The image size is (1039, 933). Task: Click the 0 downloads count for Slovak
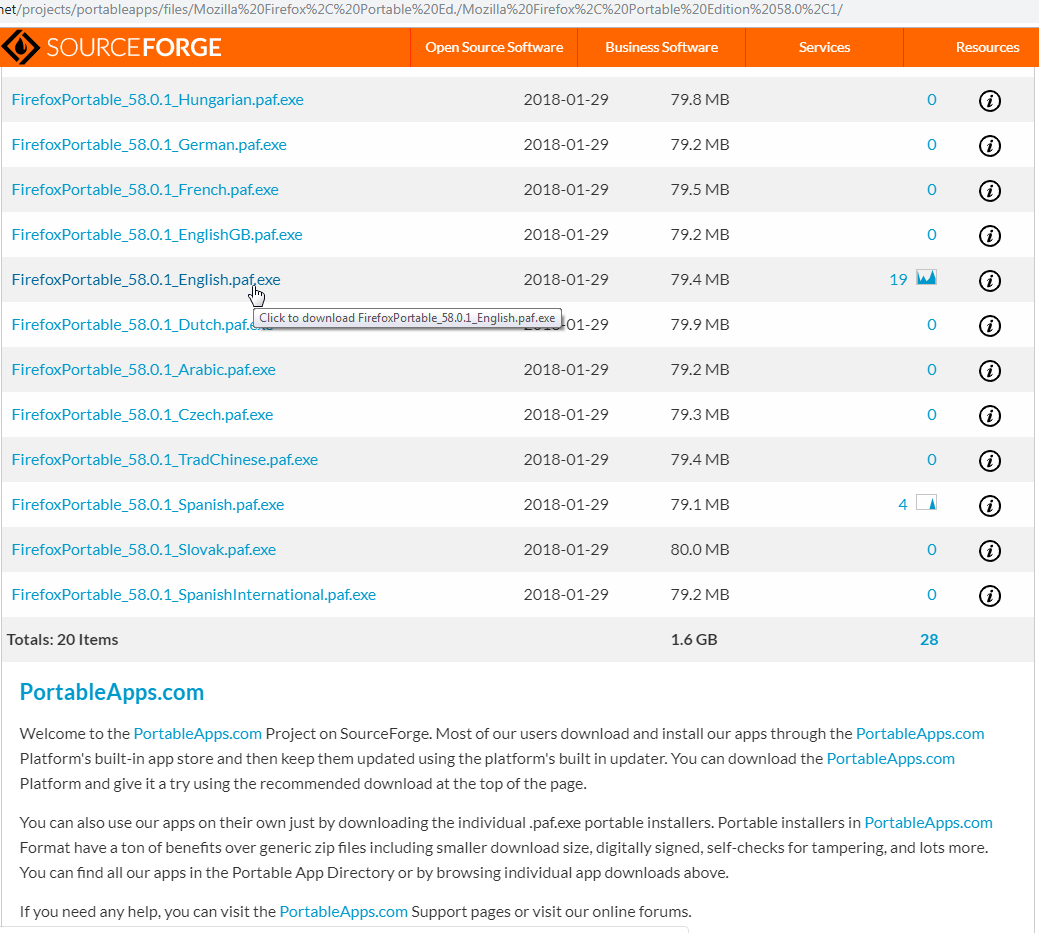[931, 550]
